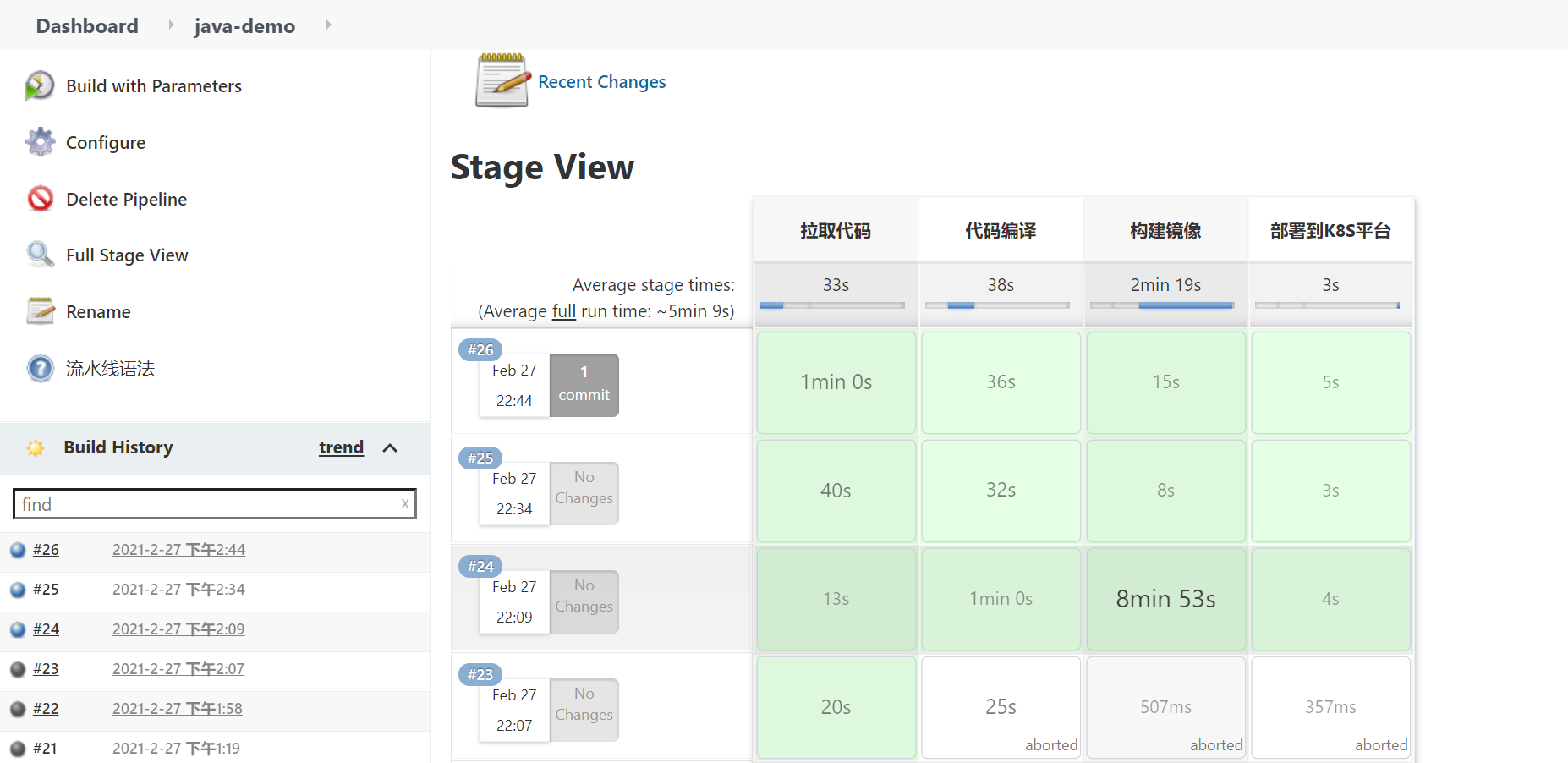Open the Recent Changes link
Image resolution: width=1568 pixels, height=763 pixels.
pos(601,82)
